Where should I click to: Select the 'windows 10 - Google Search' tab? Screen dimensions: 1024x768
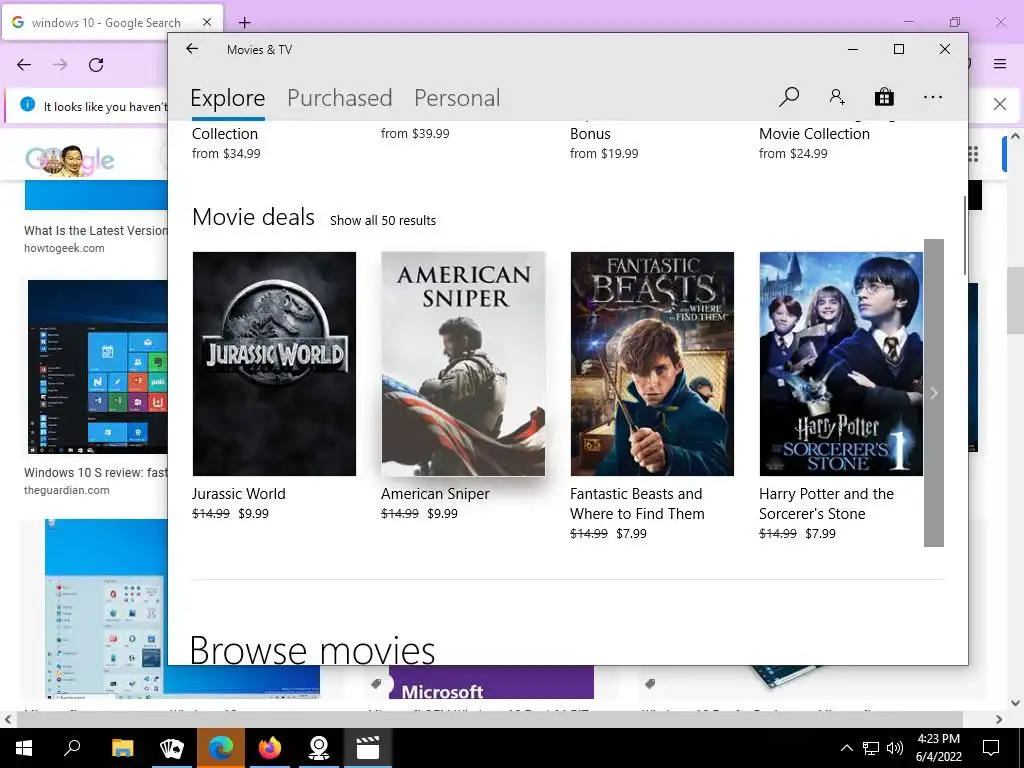pos(112,22)
